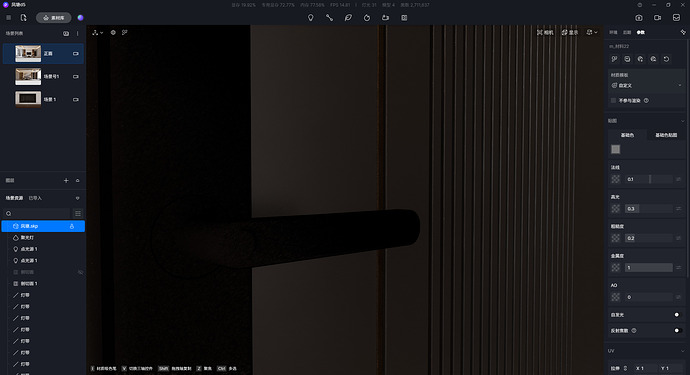The width and height of the screenshot is (690, 375).
Task: Add a new scene camera in scene list
Action: [x=66, y=33]
